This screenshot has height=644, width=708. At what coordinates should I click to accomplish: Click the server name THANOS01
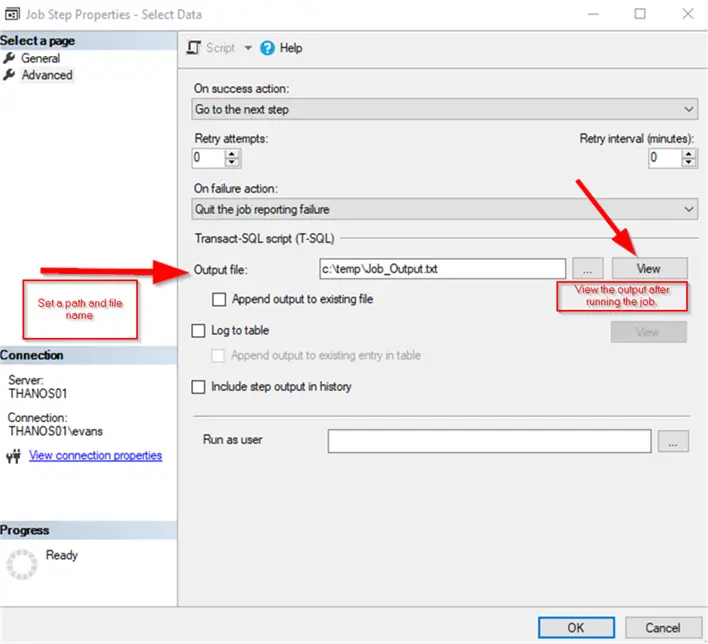[x=38, y=394]
